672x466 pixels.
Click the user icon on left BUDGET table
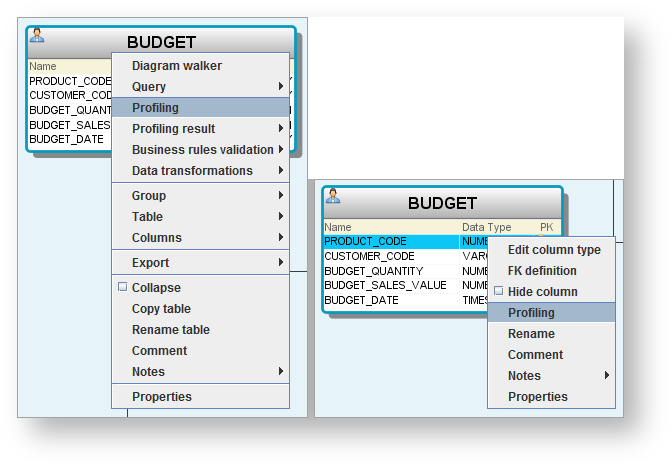37,35
